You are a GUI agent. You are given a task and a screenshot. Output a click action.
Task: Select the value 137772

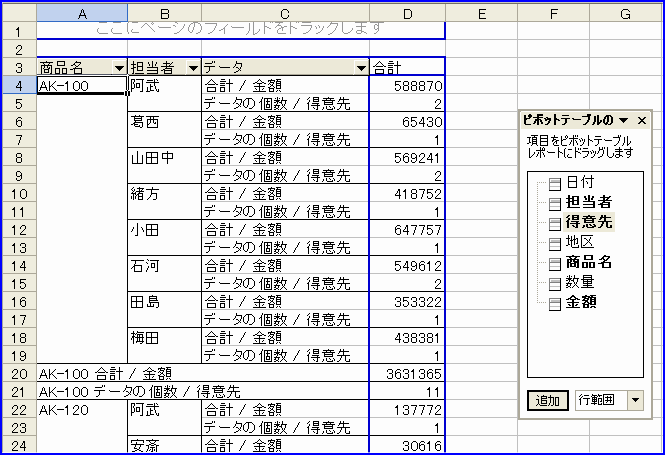click(407, 410)
